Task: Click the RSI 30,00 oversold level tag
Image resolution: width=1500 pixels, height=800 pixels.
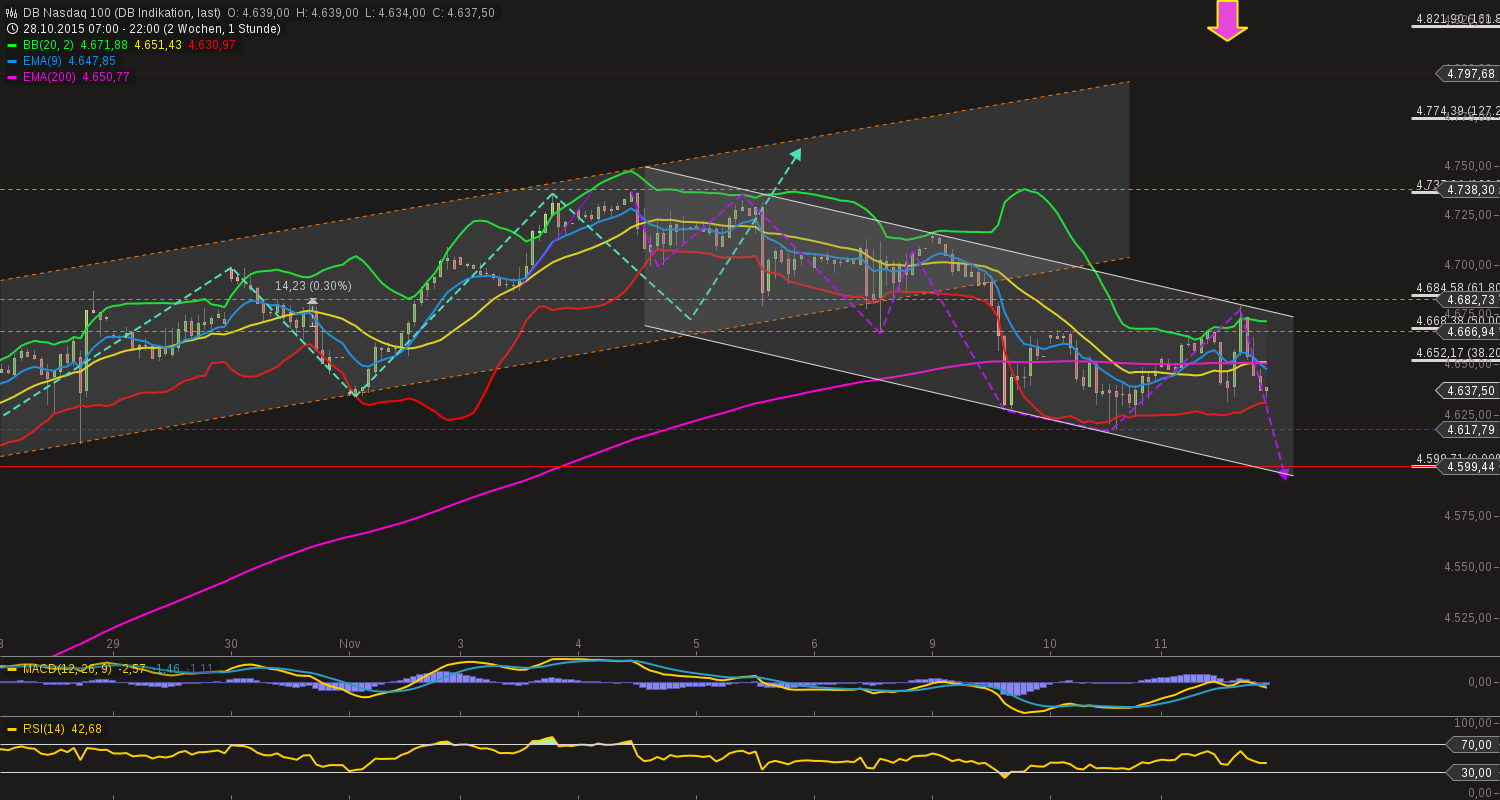Action: [x=1472, y=772]
